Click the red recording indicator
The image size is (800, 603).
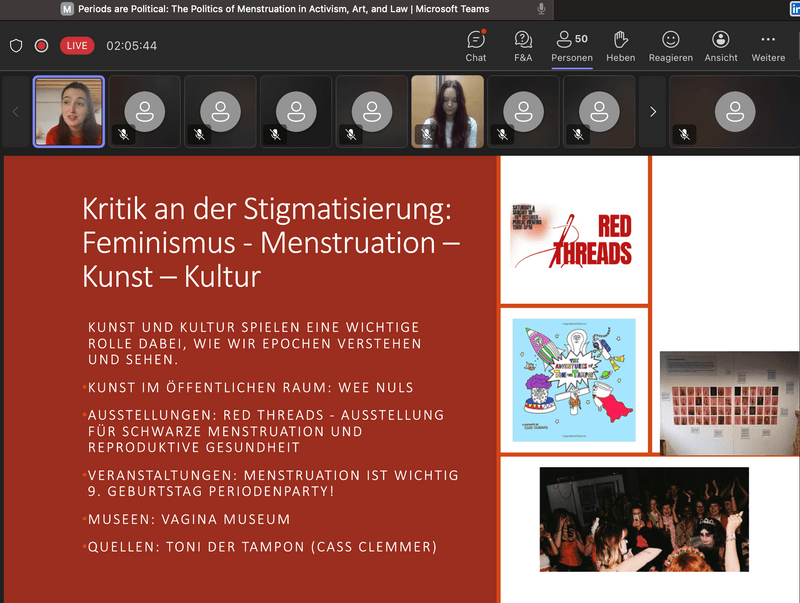42,46
